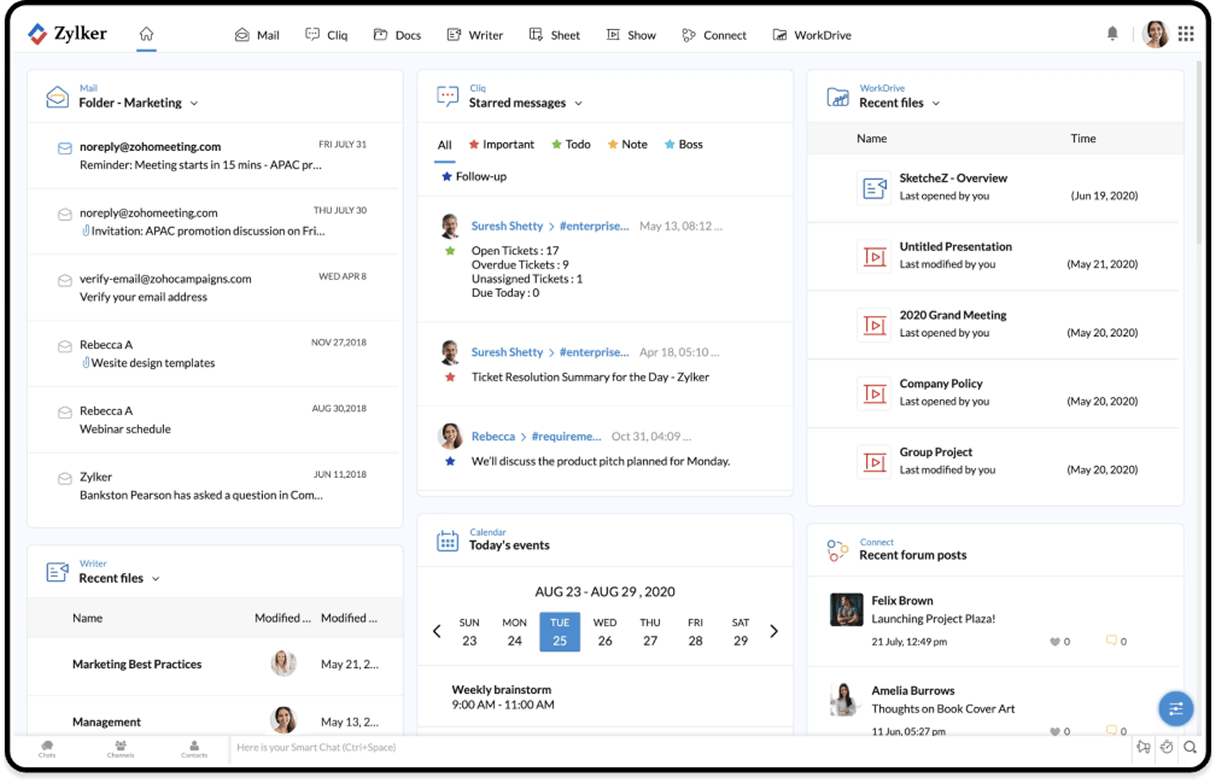Open Sheet from the top navigation
Image resolution: width=1216 pixels, height=783 pixels.
click(555, 35)
